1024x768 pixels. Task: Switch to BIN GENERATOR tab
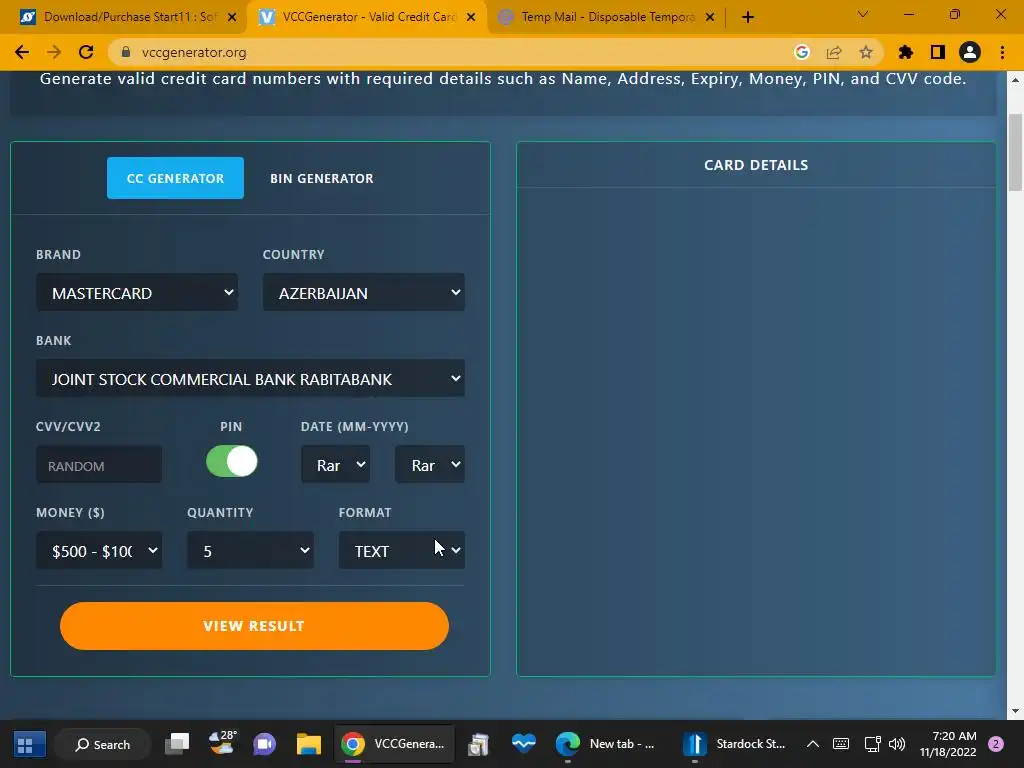click(x=321, y=178)
